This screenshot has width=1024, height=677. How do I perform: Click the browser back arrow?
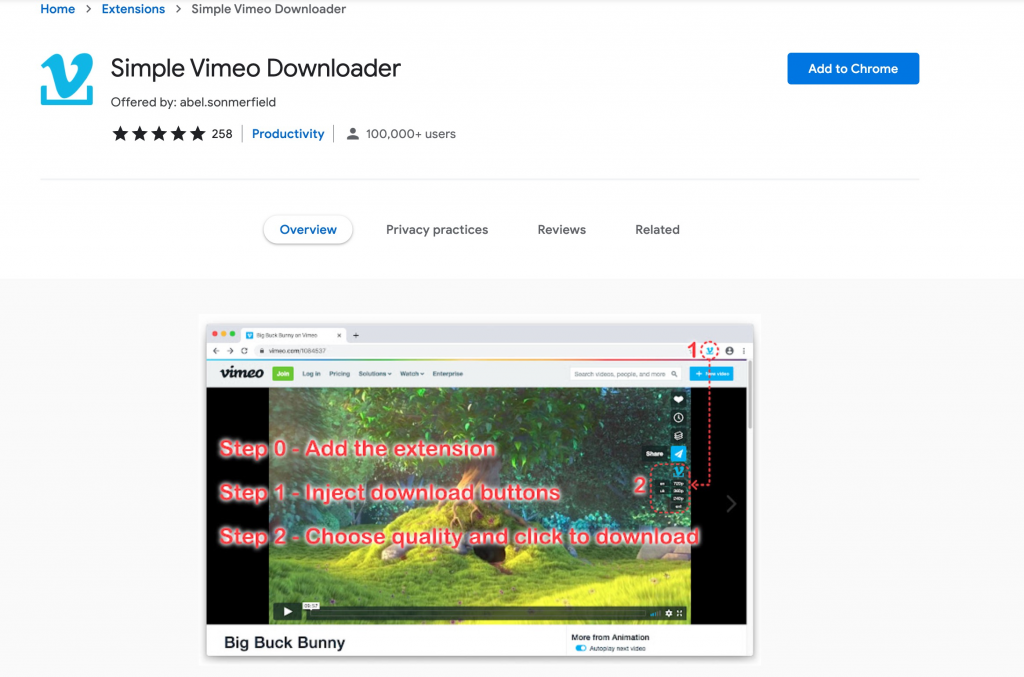216,351
